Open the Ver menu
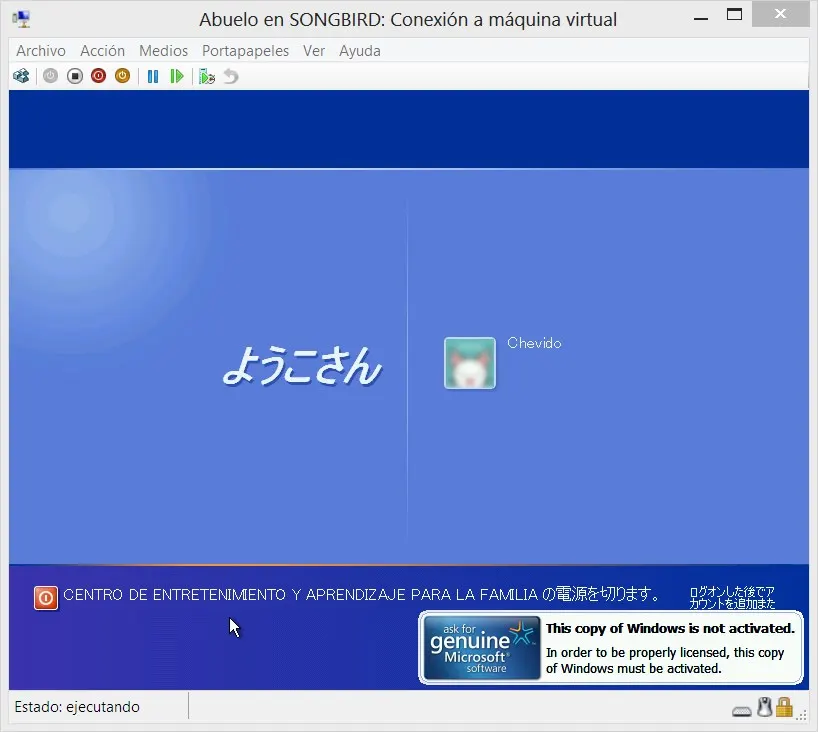Viewport: 818px width, 732px height. click(x=313, y=50)
